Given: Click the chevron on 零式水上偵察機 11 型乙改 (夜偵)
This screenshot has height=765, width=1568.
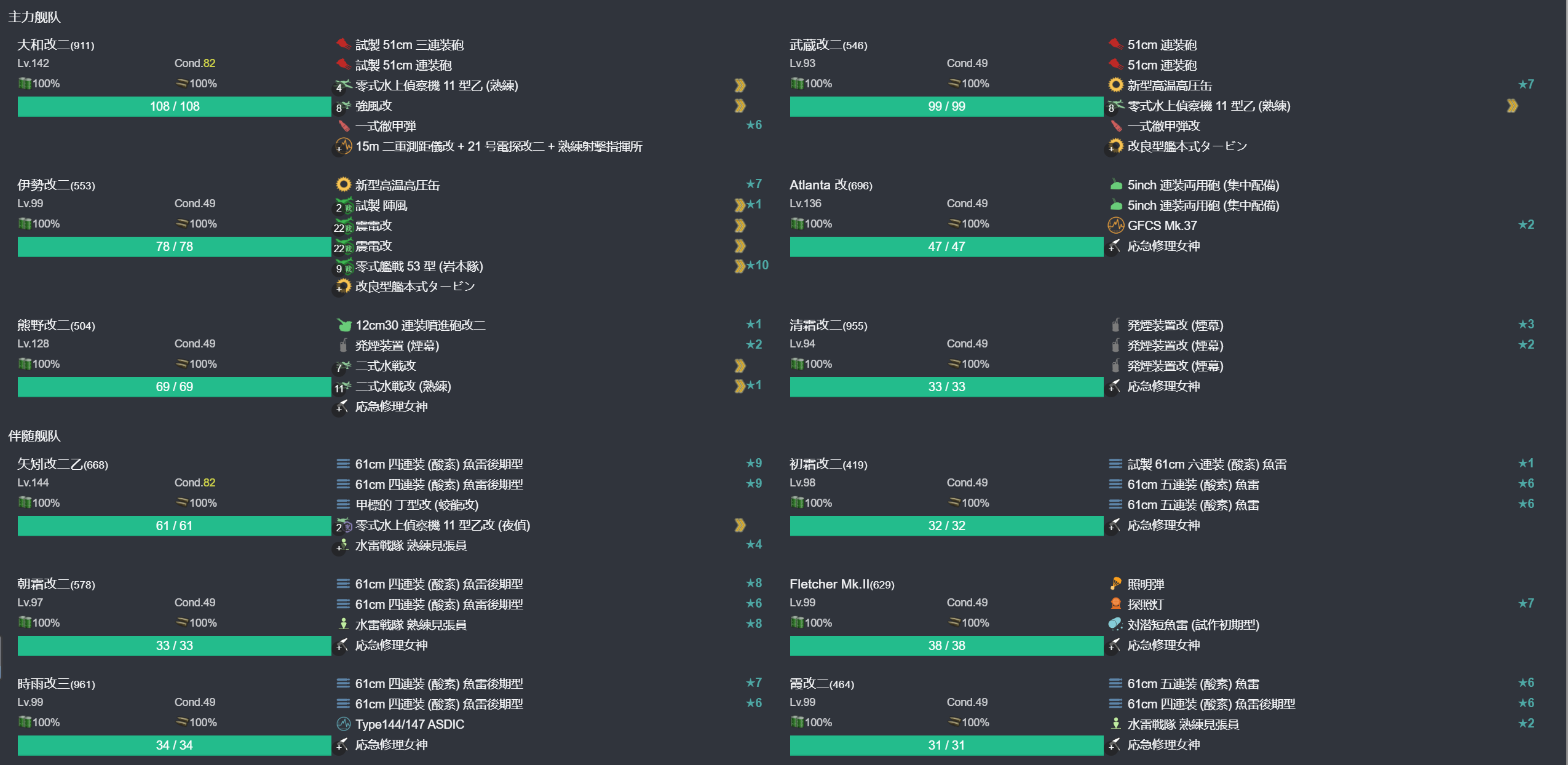Looking at the screenshot, I should 741,526.
